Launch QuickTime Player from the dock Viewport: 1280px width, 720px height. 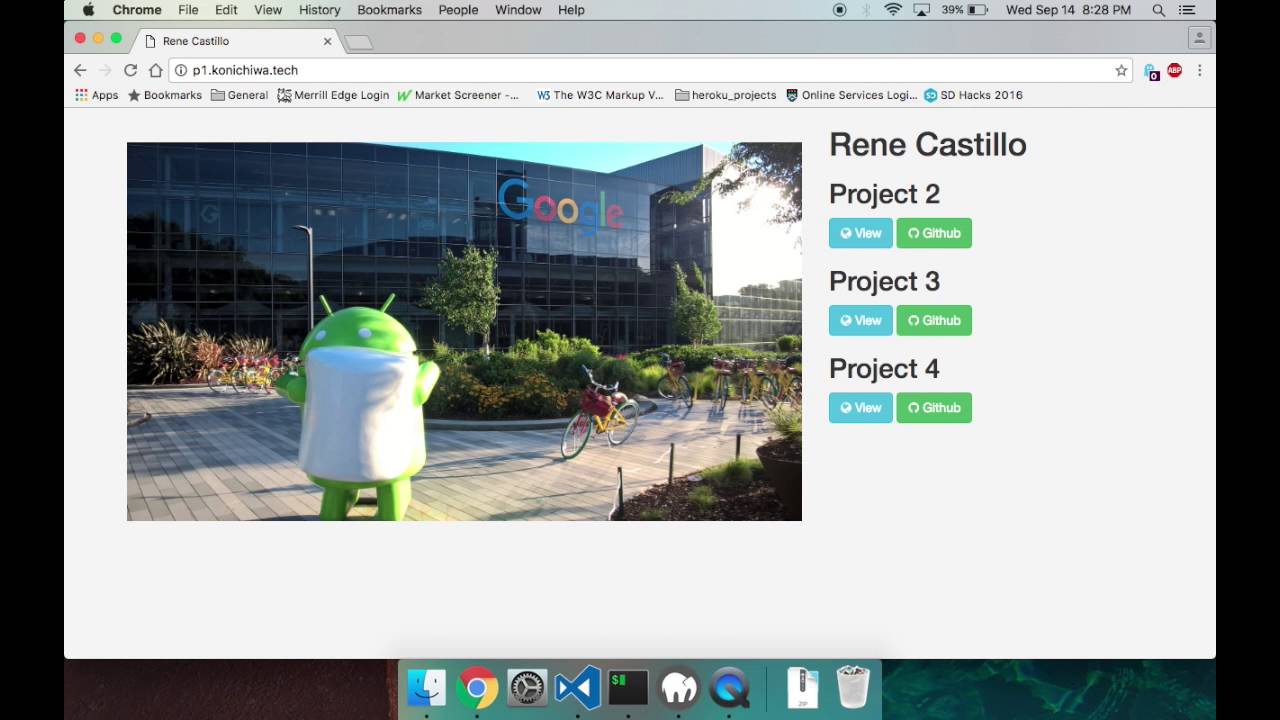(729, 688)
